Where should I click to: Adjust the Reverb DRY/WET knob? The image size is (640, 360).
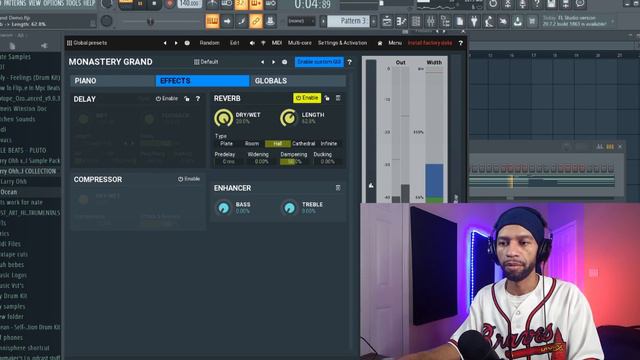click(223, 118)
